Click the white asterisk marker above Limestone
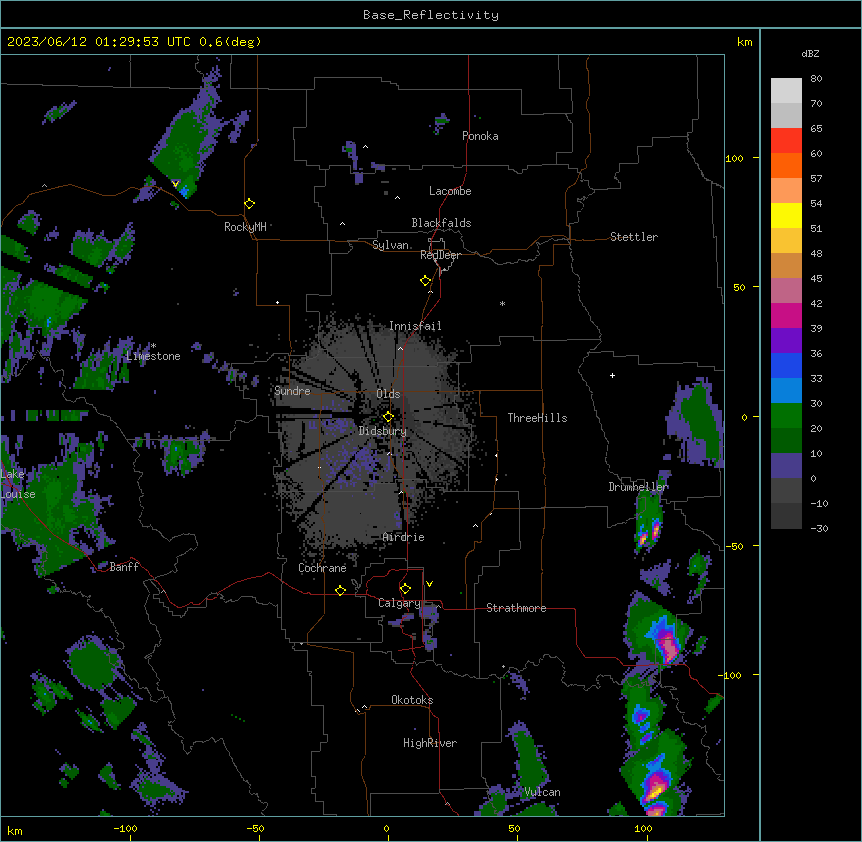This screenshot has width=862, height=842. (154, 346)
